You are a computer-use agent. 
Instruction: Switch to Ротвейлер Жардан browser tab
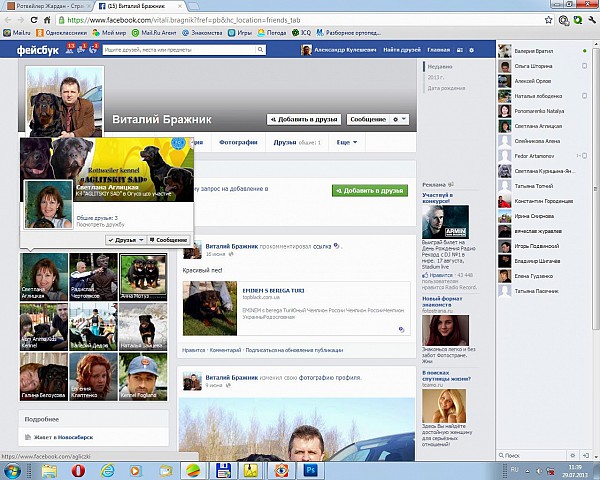pos(49,6)
